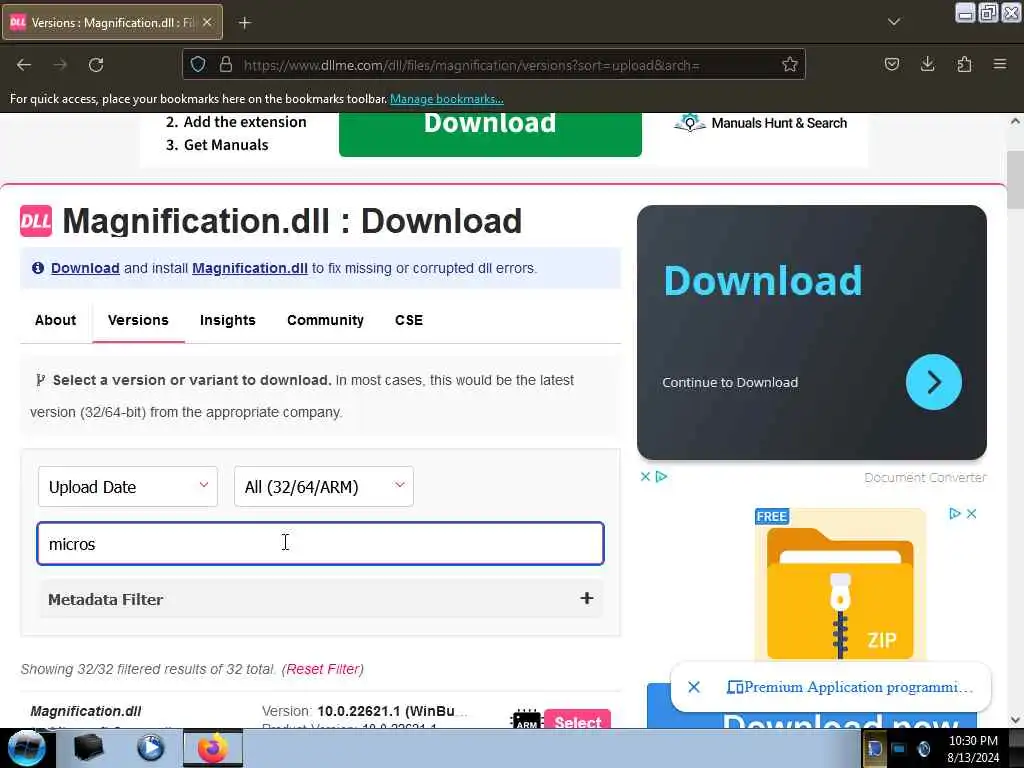
Task: Select the Versions tab
Action: point(138,320)
